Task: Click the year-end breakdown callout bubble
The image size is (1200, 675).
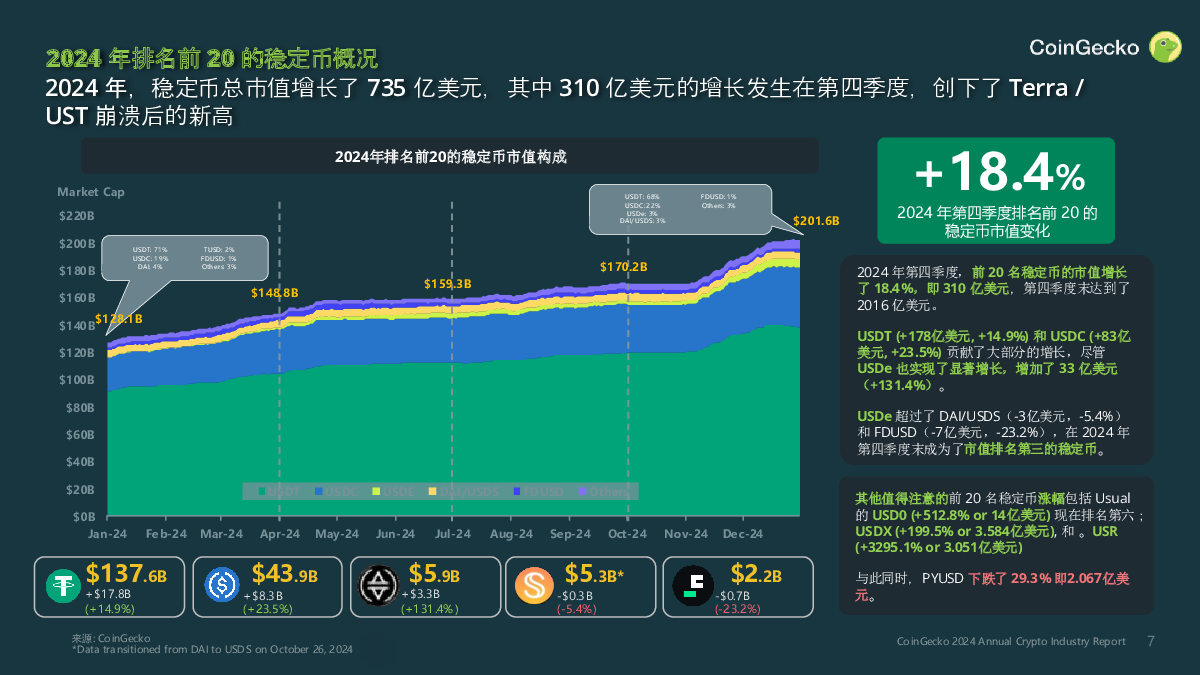Action: coord(680,207)
